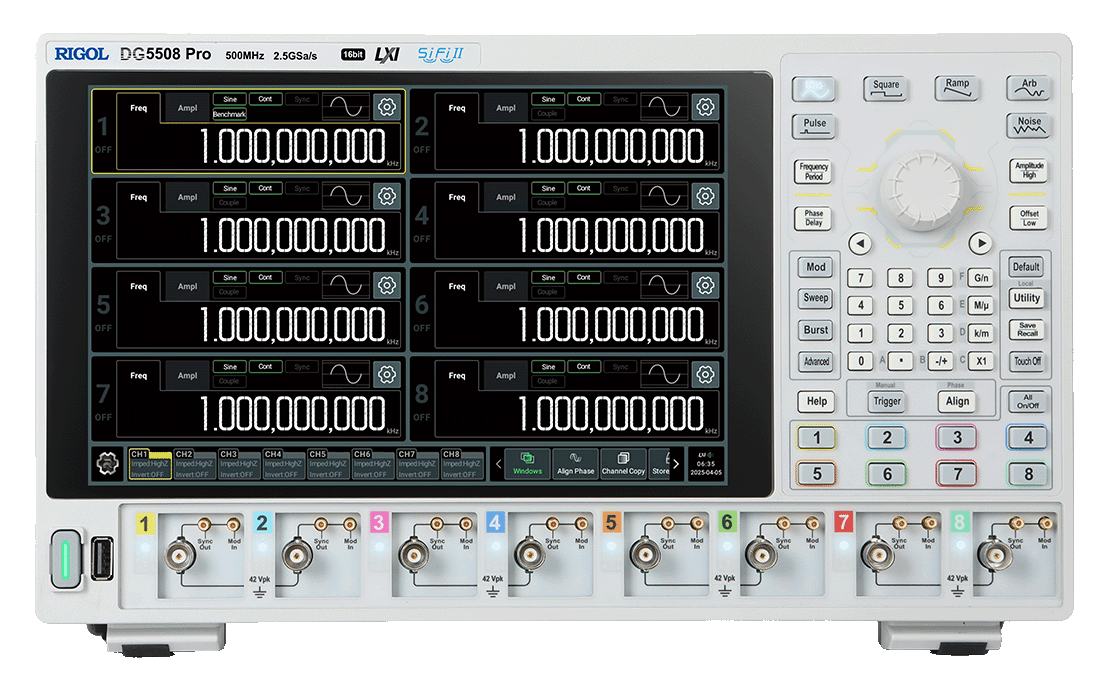Switch channel 3 to the Ampl tab
Screen dimensions: 1111x688
coord(188,197)
